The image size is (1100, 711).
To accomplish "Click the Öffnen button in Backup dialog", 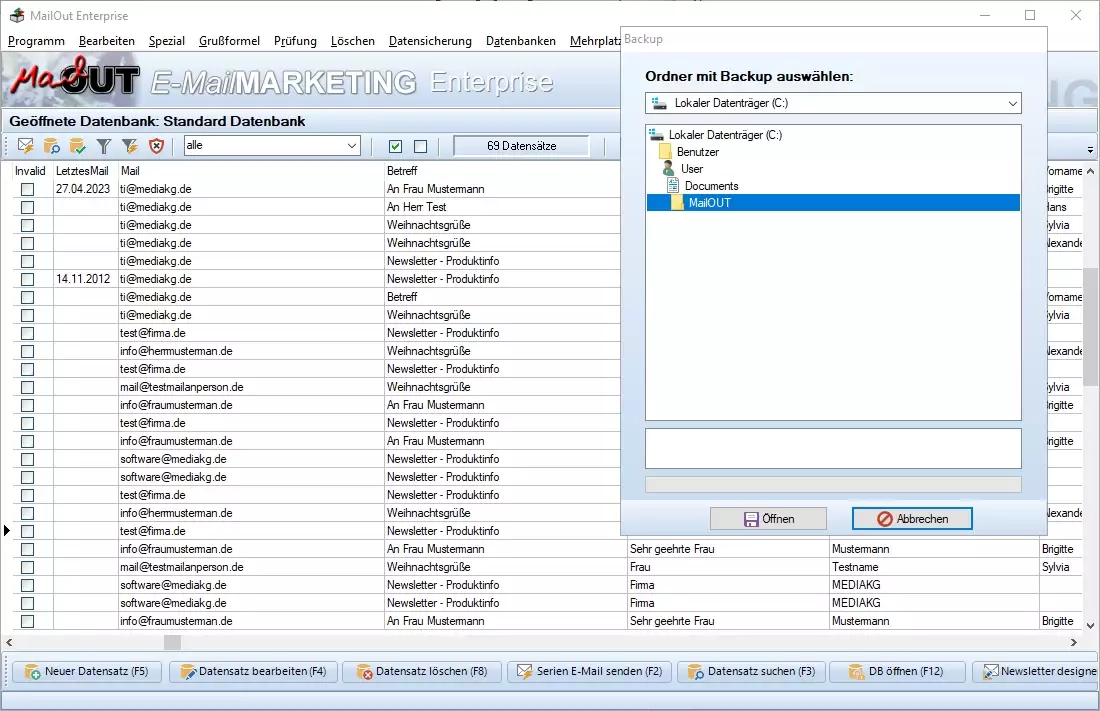I will tap(768, 519).
